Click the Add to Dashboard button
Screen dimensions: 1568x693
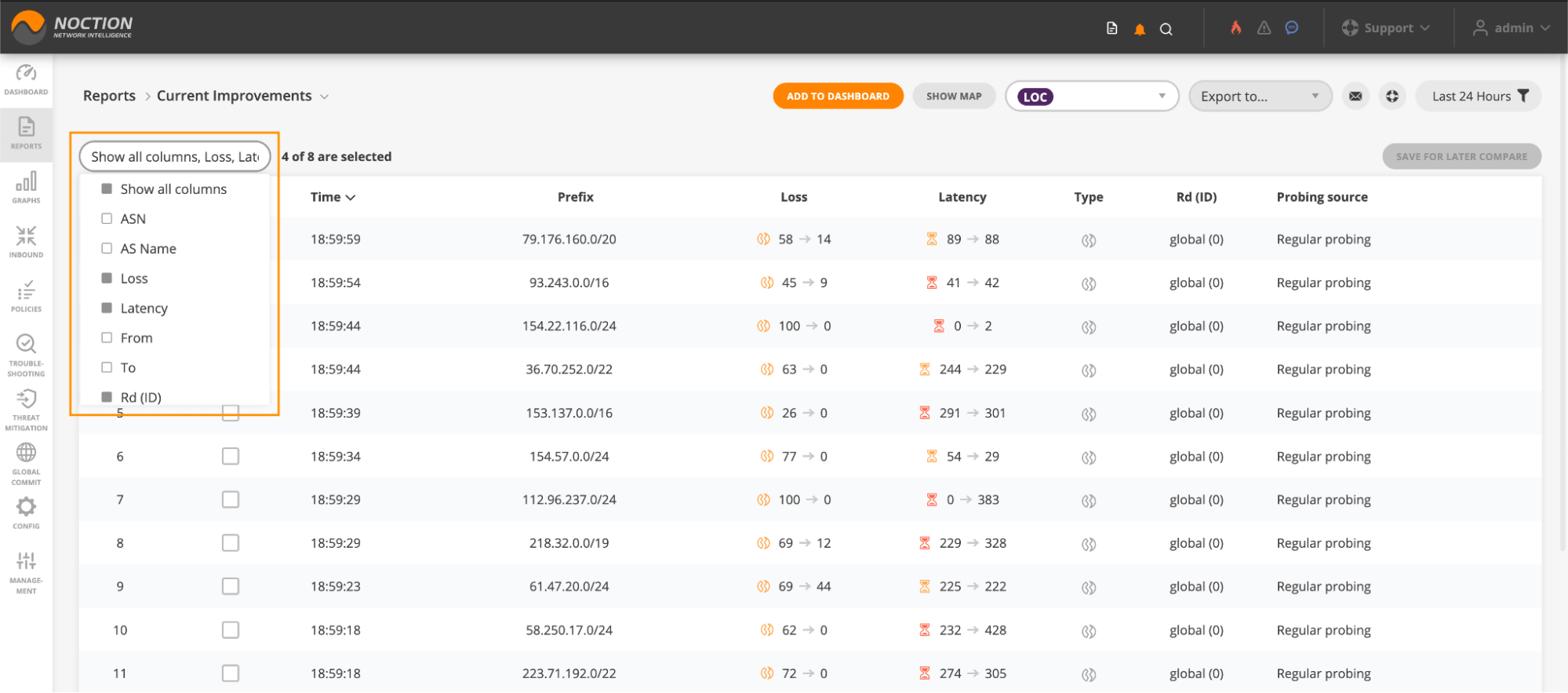coord(837,97)
